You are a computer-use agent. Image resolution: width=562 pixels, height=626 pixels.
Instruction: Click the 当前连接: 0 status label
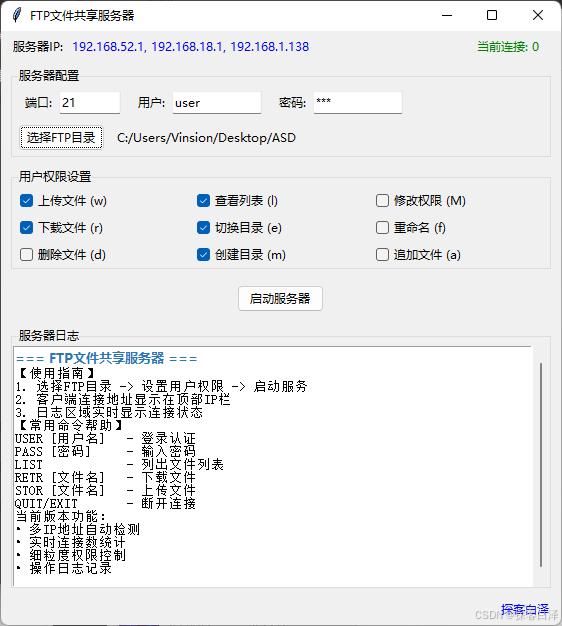click(x=508, y=47)
